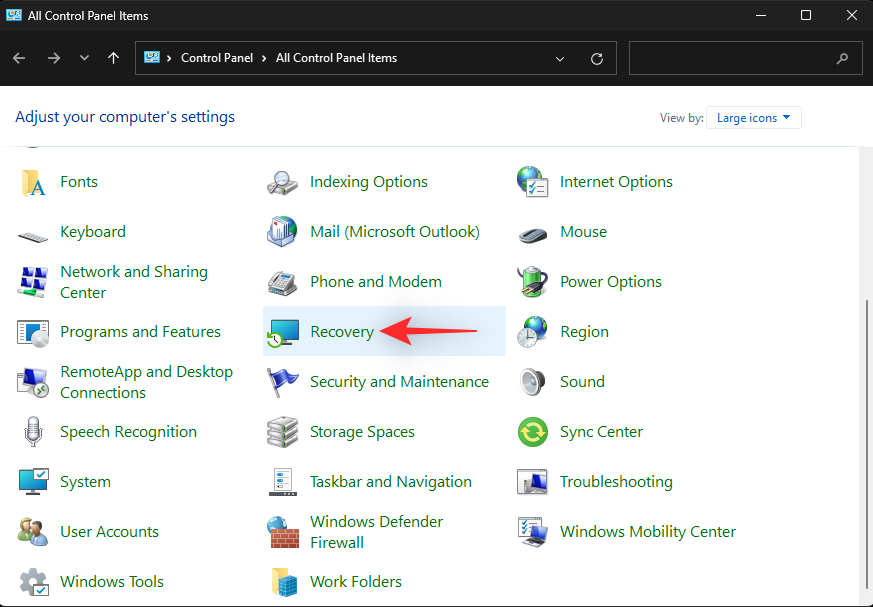Open the Programs and Features link

pos(140,332)
